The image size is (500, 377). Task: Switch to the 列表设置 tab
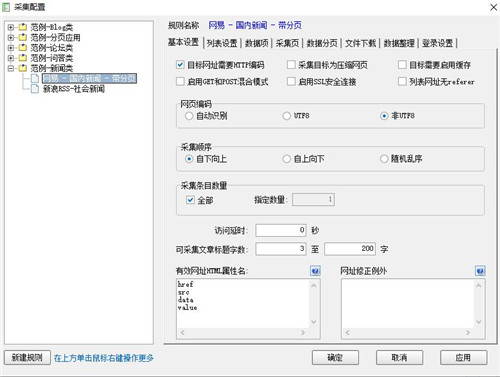(x=222, y=43)
